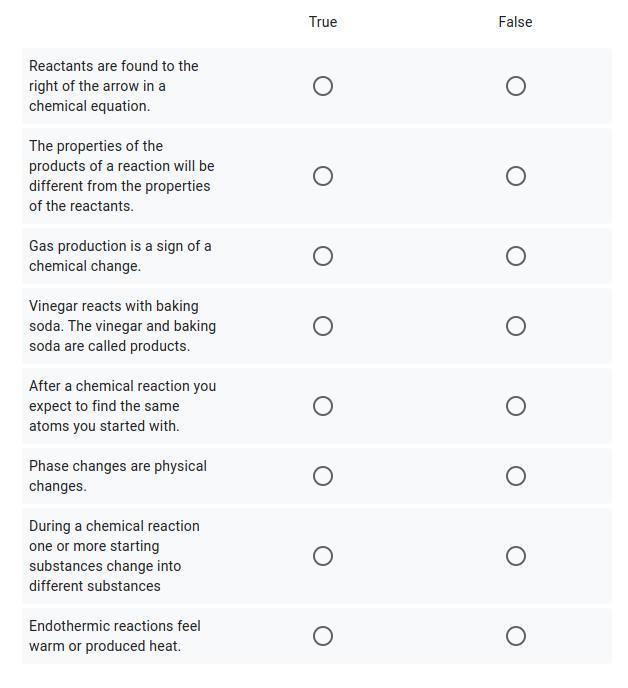Select False for 'Endothermic reactions feel warm'
Viewport: 628px width, 688px height.
point(516,636)
